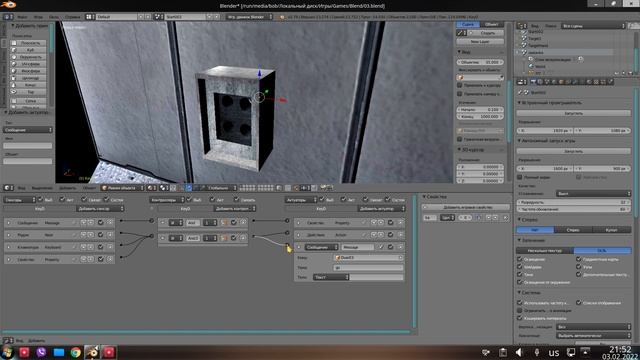The width and height of the screenshot is (640, 360).
Task: Open the Render tab in Properties editor
Action: [533, 82]
